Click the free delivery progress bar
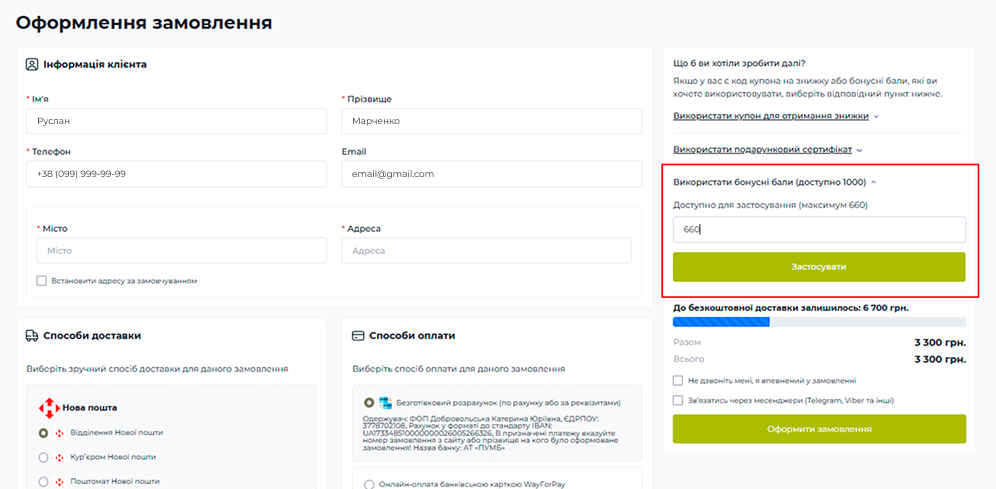996x489 pixels. coord(819,322)
